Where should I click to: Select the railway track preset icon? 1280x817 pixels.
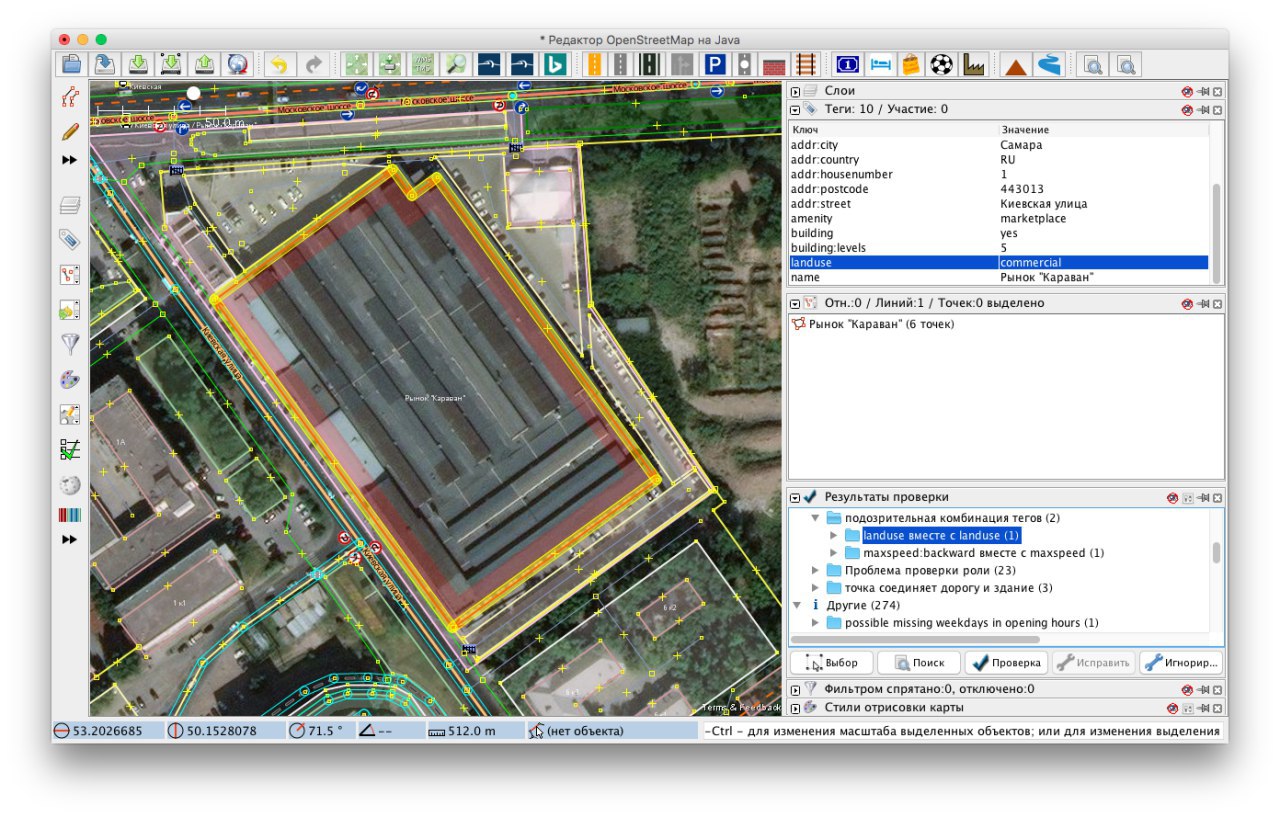pyautogui.click(x=804, y=65)
